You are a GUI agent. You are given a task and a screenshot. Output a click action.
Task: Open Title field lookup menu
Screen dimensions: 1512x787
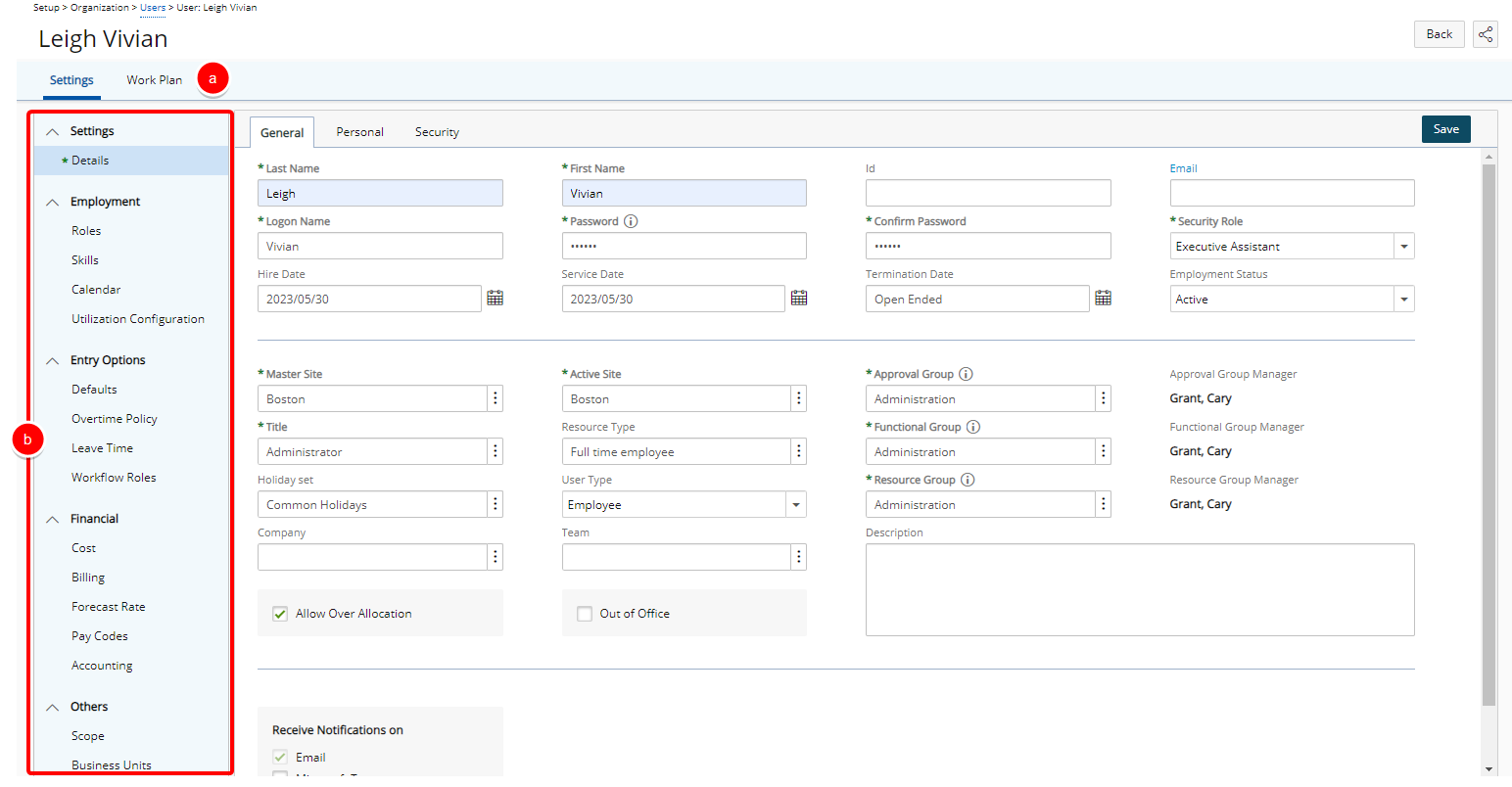[x=496, y=451]
